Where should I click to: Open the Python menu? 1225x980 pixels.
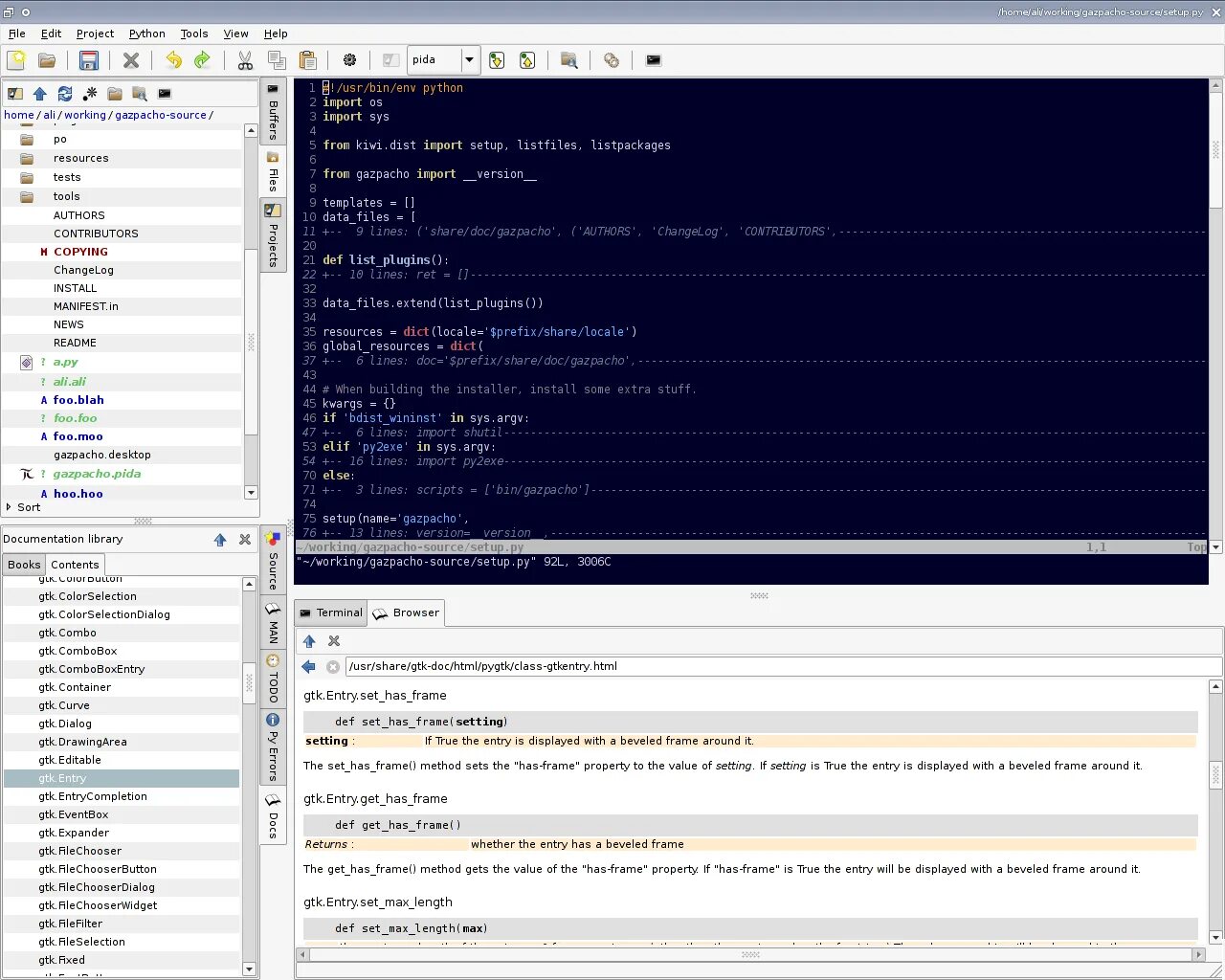(x=146, y=33)
